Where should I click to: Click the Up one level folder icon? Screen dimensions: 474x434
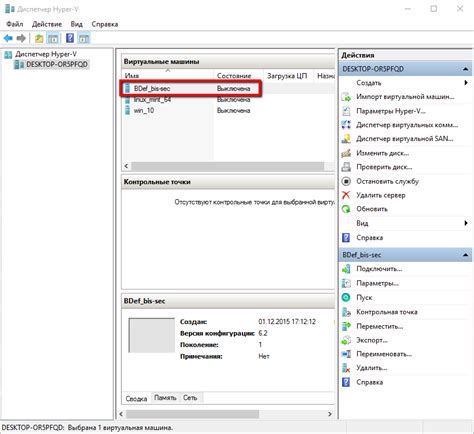[x=39, y=38]
